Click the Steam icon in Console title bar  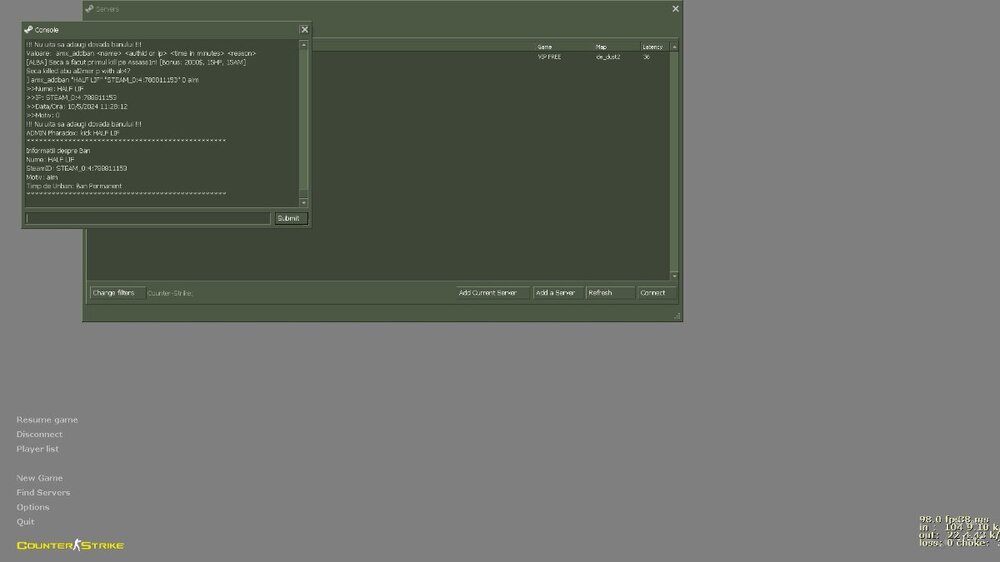pyautogui.click(x=29, y=30)
